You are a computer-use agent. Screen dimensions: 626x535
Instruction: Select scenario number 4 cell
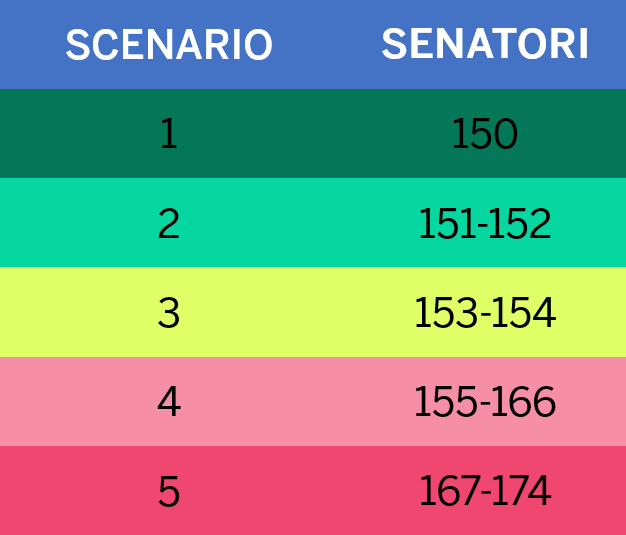click(x=168, y=402)
